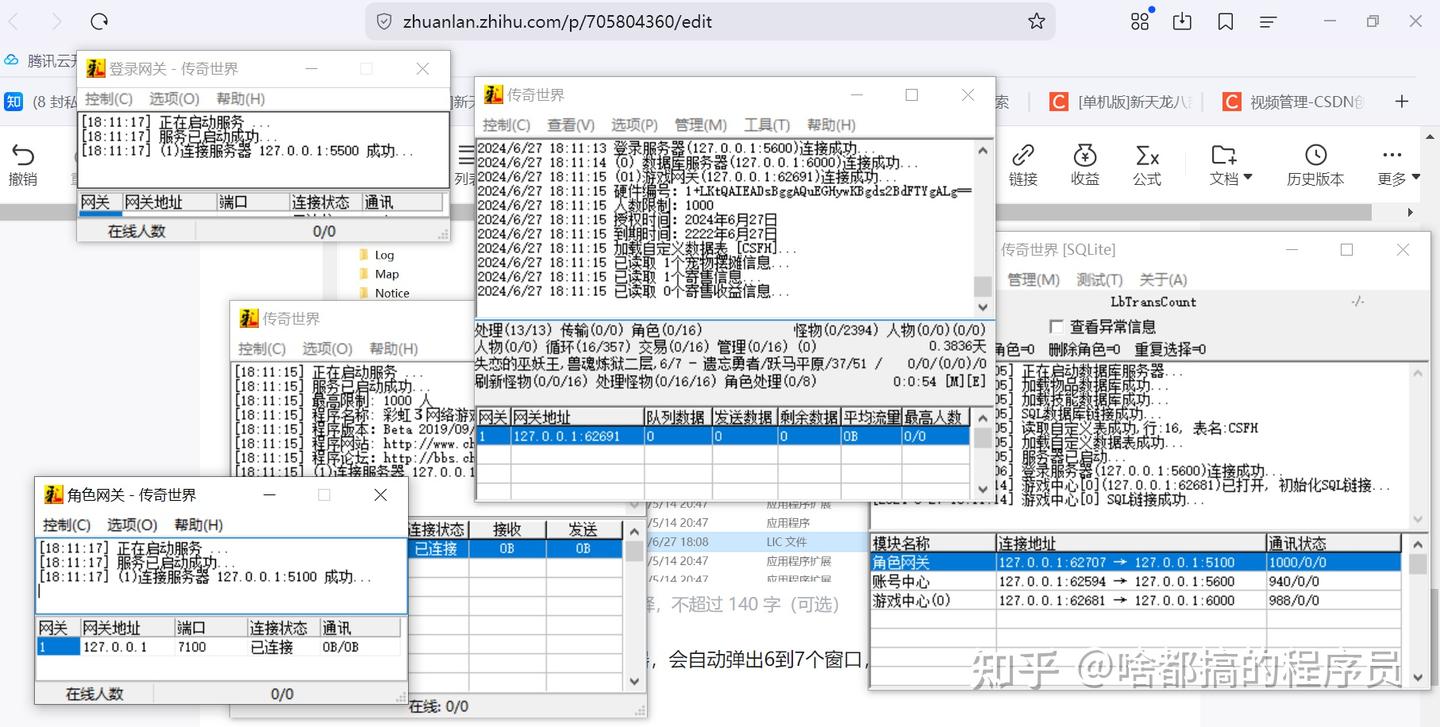Click the 撤销 undo icon in editor toolbar
The width and height of the screenshot is (1440, 727).
point(22,155)
